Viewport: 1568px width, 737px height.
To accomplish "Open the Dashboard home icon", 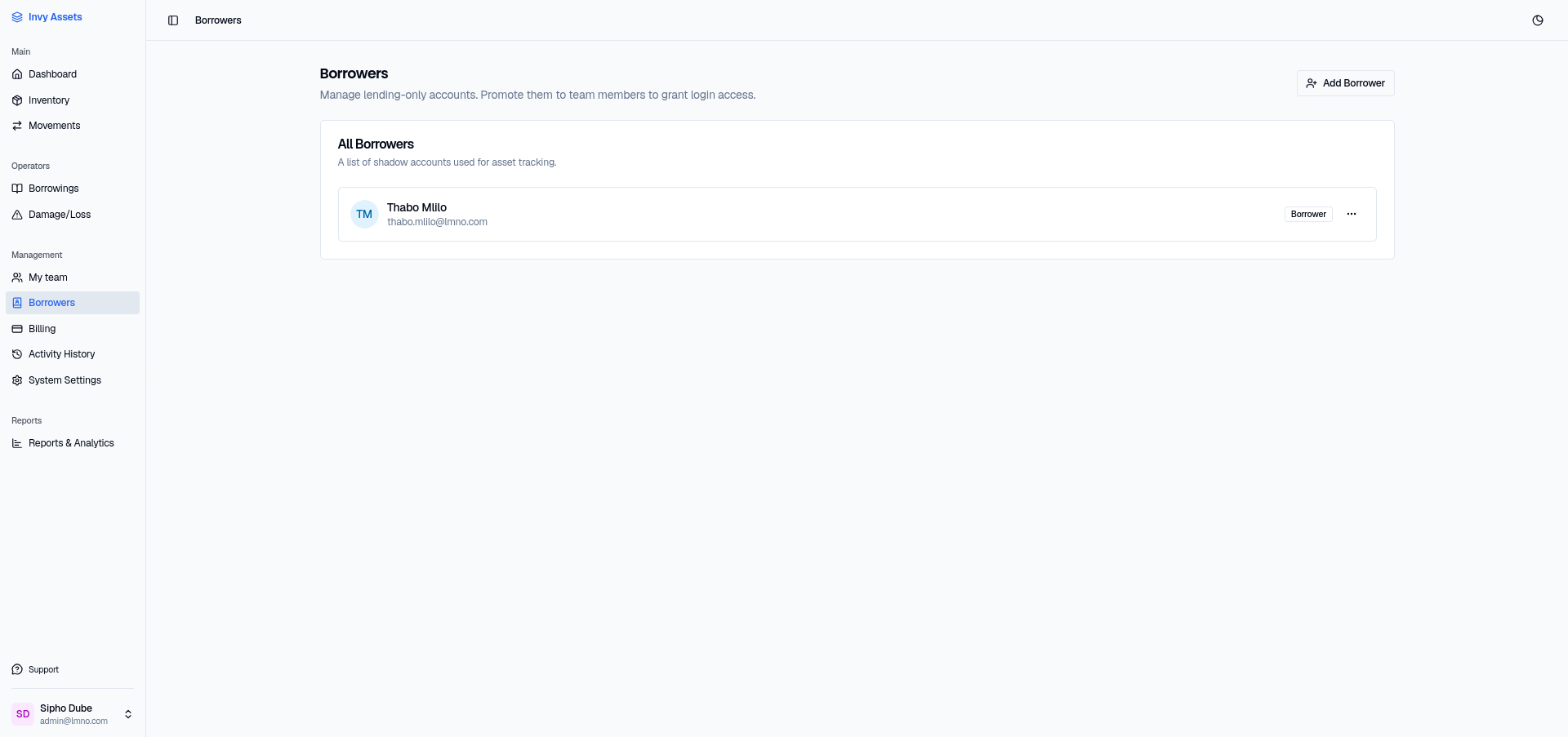I will pyautogui.click(x=17, y=74).
